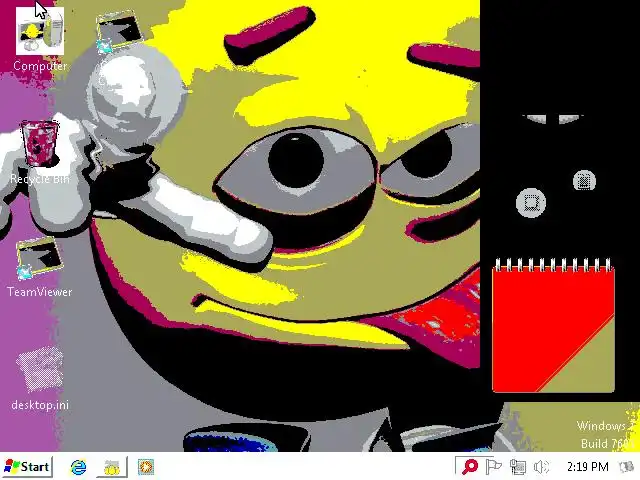640x480 pixels.
Task: Launch Windows Media Player from the taskbar
Action: [x=146, y=467]
